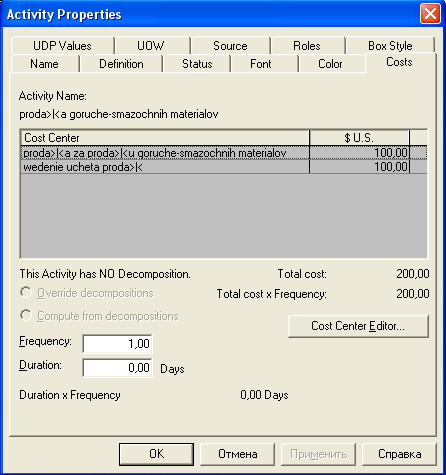
Task: Switch to the Font tab
Action: tap(261, 64)
